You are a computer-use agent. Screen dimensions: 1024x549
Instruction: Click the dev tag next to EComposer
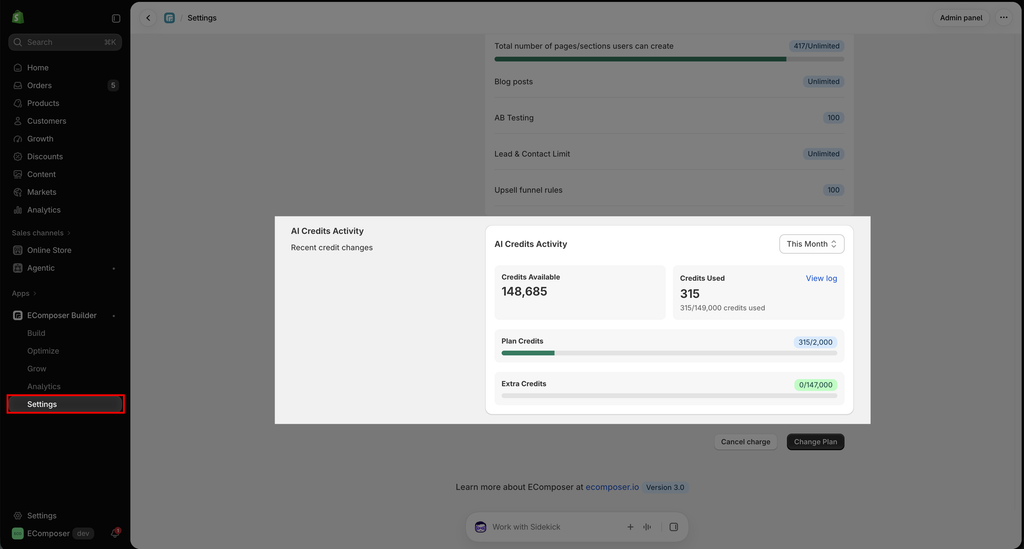click(x=83, y=533)
